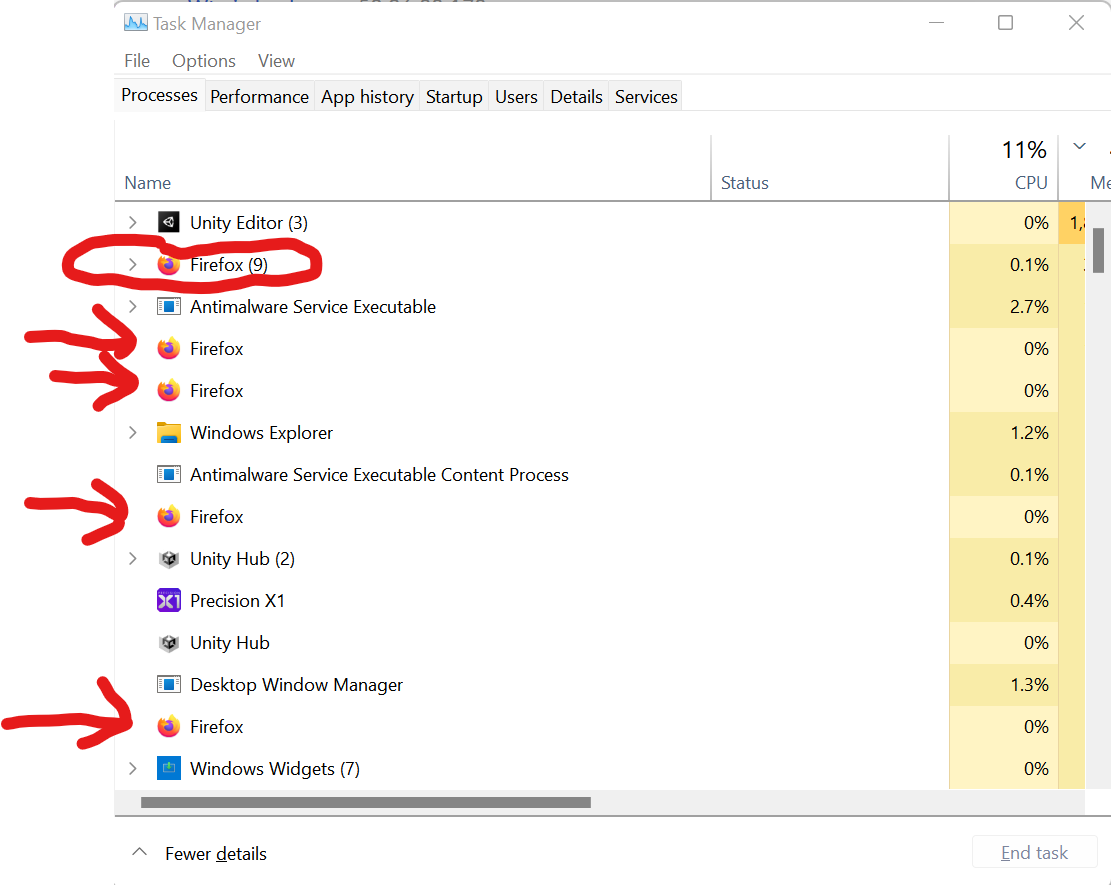Open the File menu
The height and width of the screenshot is (885, 1111).
[137, 61]
